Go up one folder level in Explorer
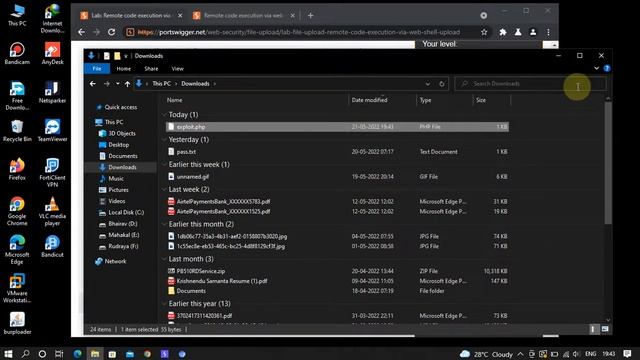Image resolution: width=640 pixels, height=360 pixels. tap(127, 84)
